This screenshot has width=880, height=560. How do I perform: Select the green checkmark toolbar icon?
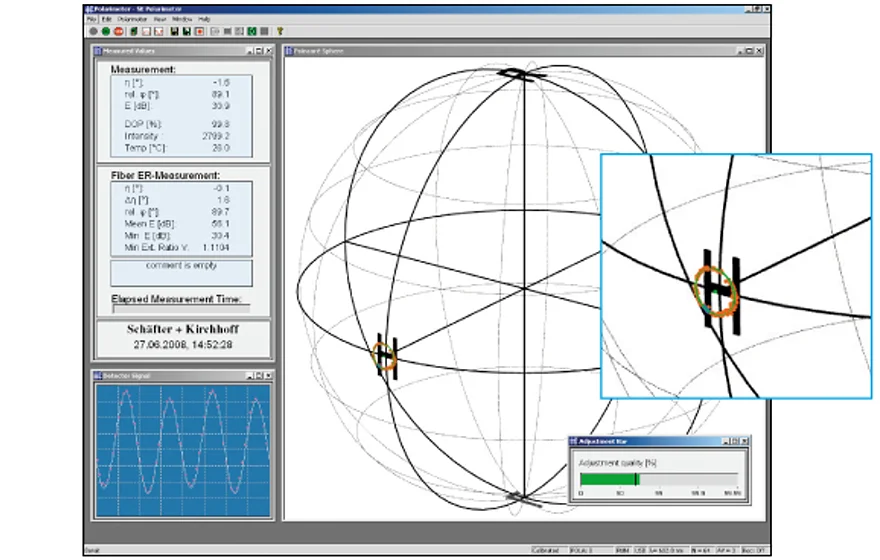tap(253, 31)
